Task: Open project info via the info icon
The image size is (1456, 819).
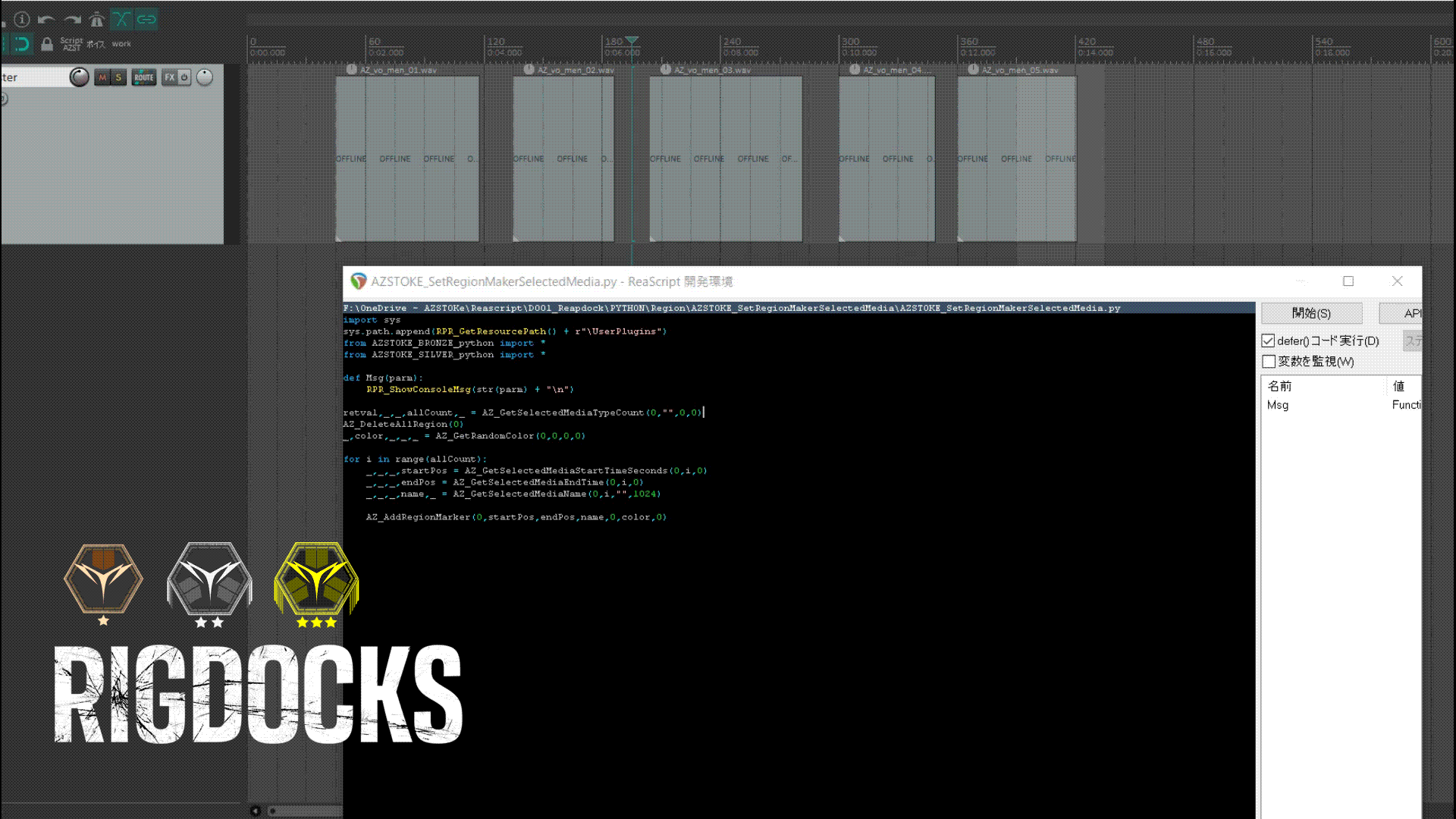Action: click(22, 19)
